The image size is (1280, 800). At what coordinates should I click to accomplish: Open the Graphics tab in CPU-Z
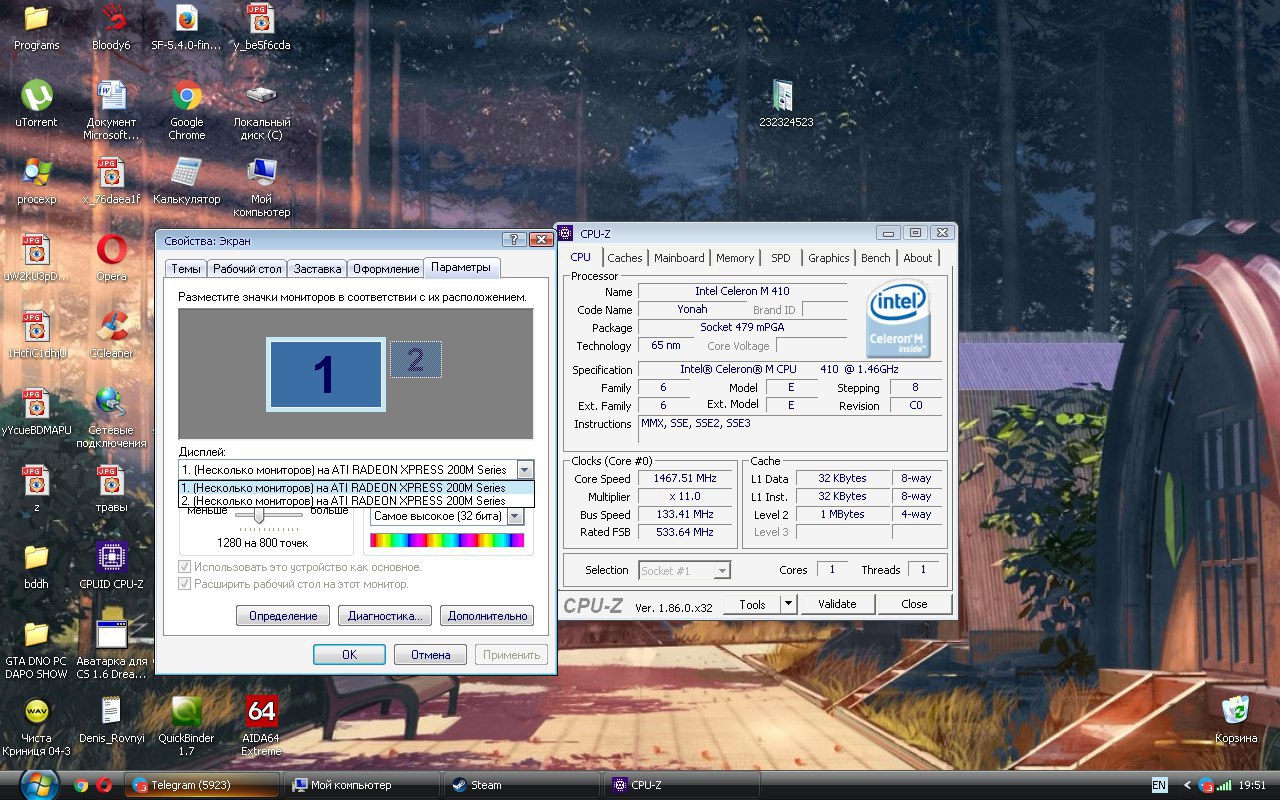pyautogui.click(x=829, y=258)
